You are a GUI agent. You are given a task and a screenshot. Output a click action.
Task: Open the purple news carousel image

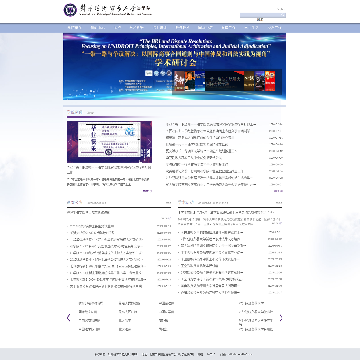click(109, 142)
